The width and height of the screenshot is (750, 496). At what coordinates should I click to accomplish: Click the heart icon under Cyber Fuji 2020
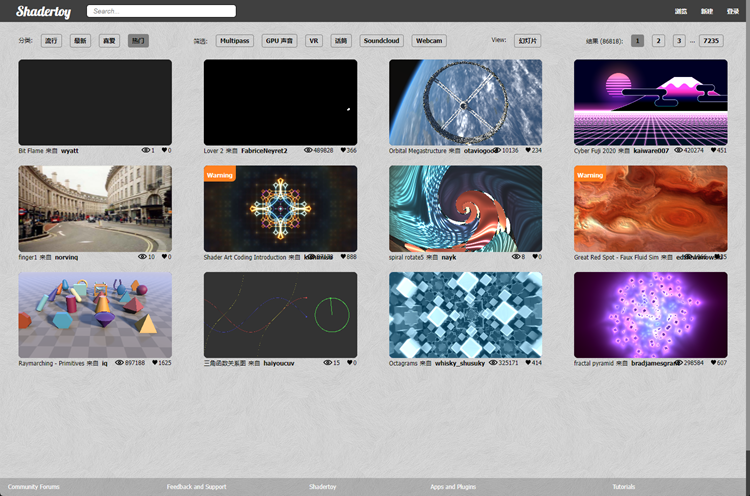click(x=713, y=150)
